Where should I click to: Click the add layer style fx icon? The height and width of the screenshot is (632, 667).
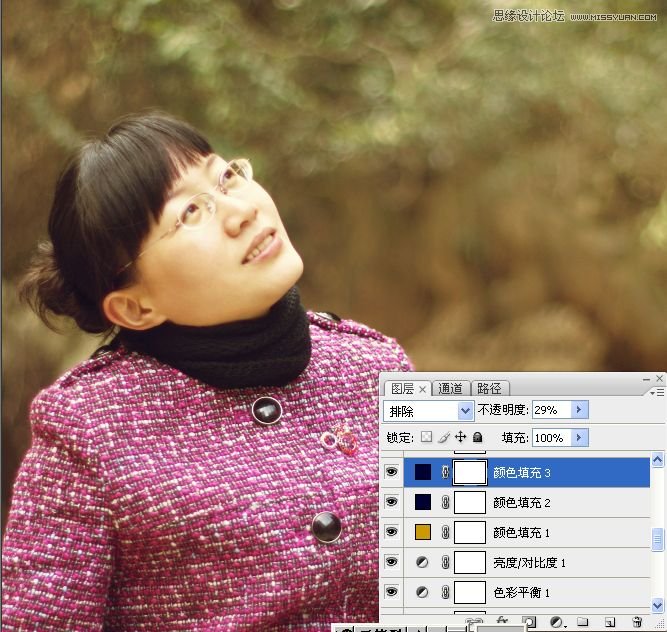[x=502, y=621]
